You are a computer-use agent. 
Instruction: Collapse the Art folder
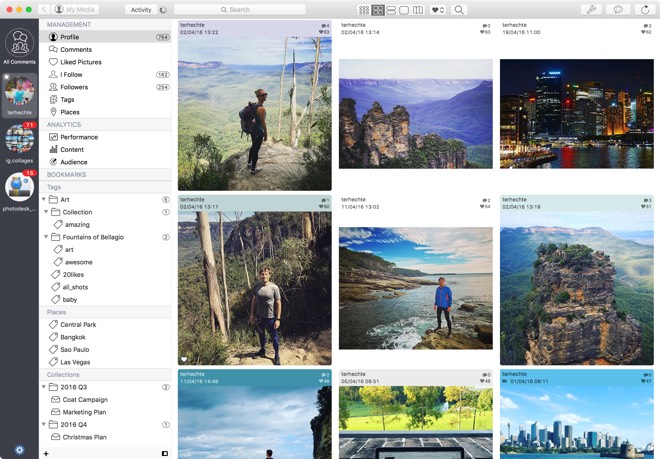pyautogui.click(x=44, y=199)
